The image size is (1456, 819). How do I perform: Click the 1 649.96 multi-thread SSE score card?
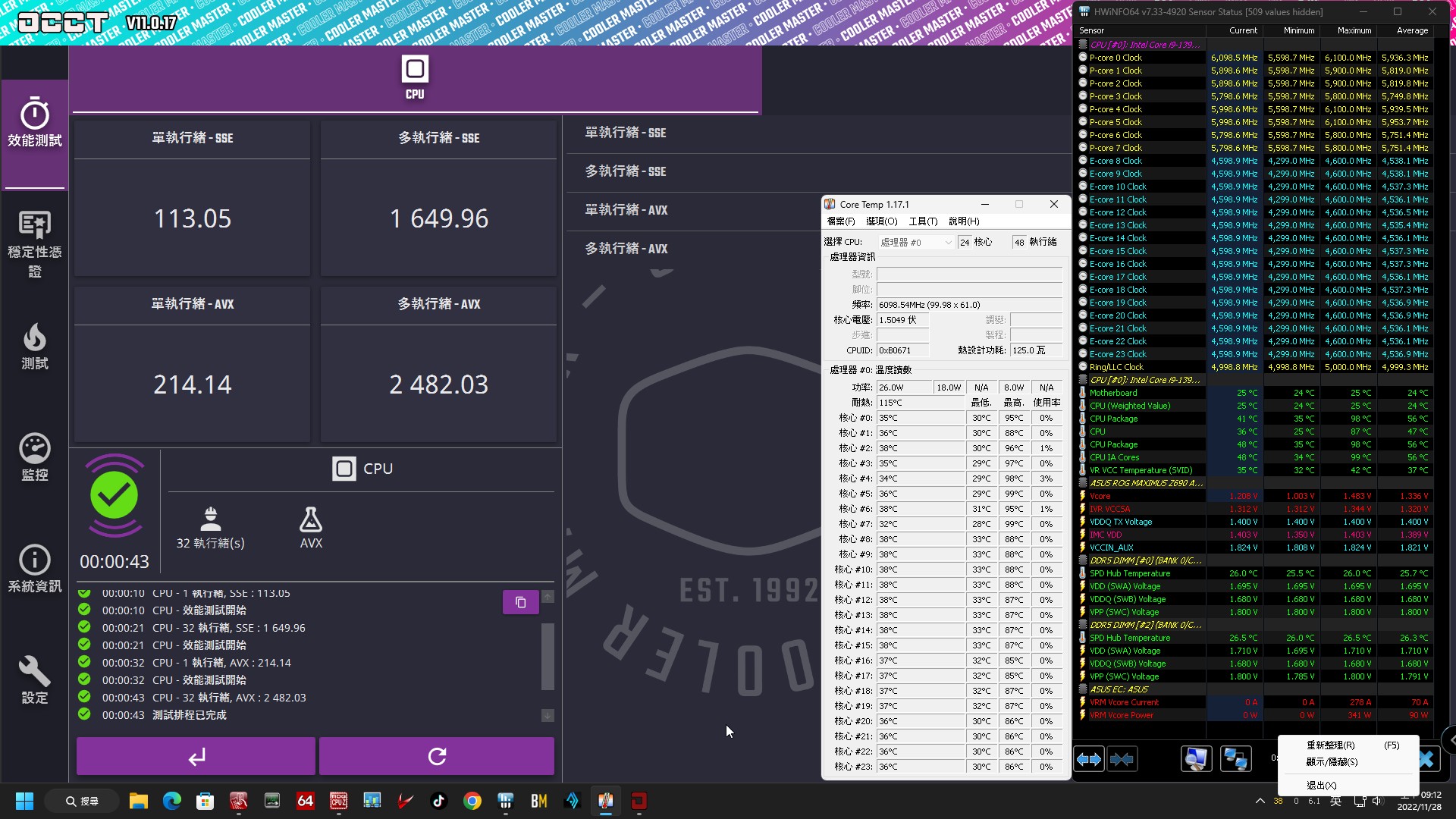(438, 199)
